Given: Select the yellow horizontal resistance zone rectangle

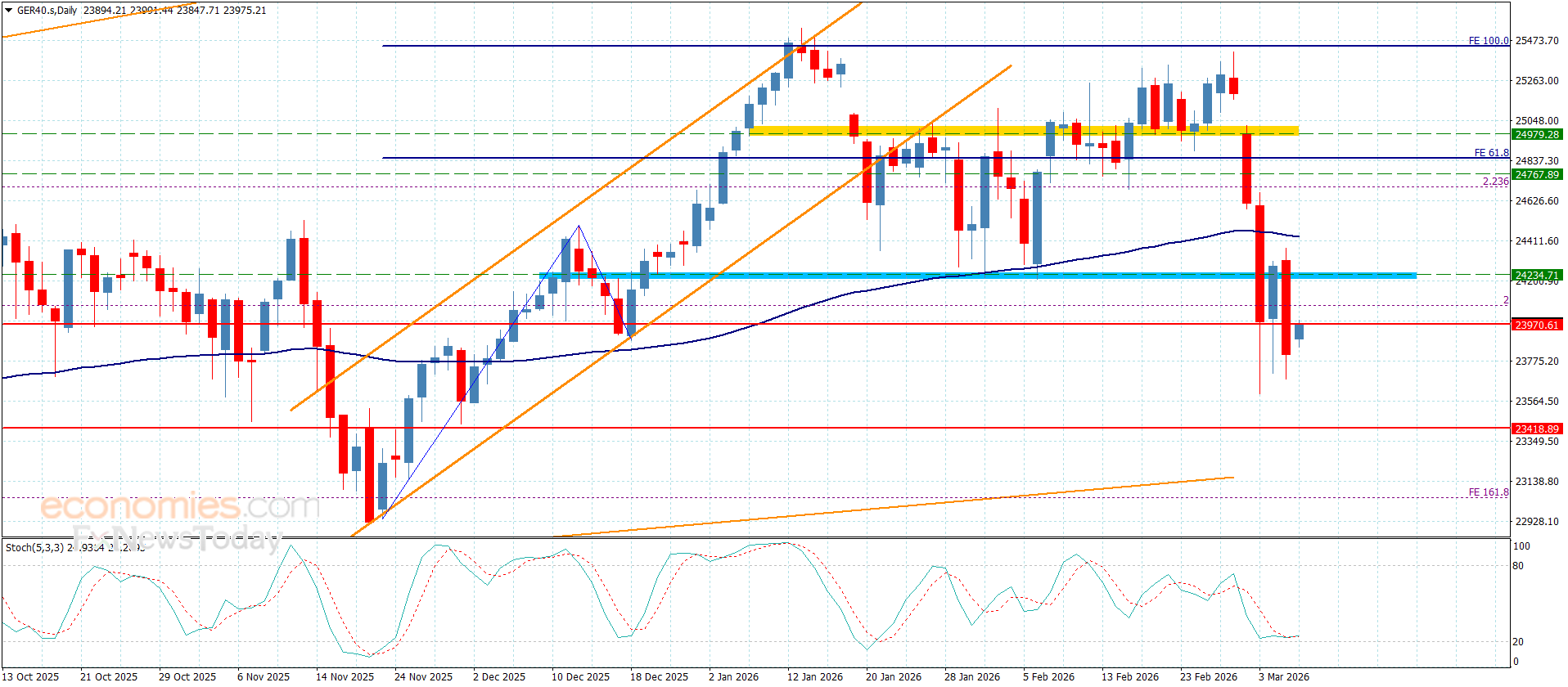Looking at the screenshot, I should point(1024,130).
